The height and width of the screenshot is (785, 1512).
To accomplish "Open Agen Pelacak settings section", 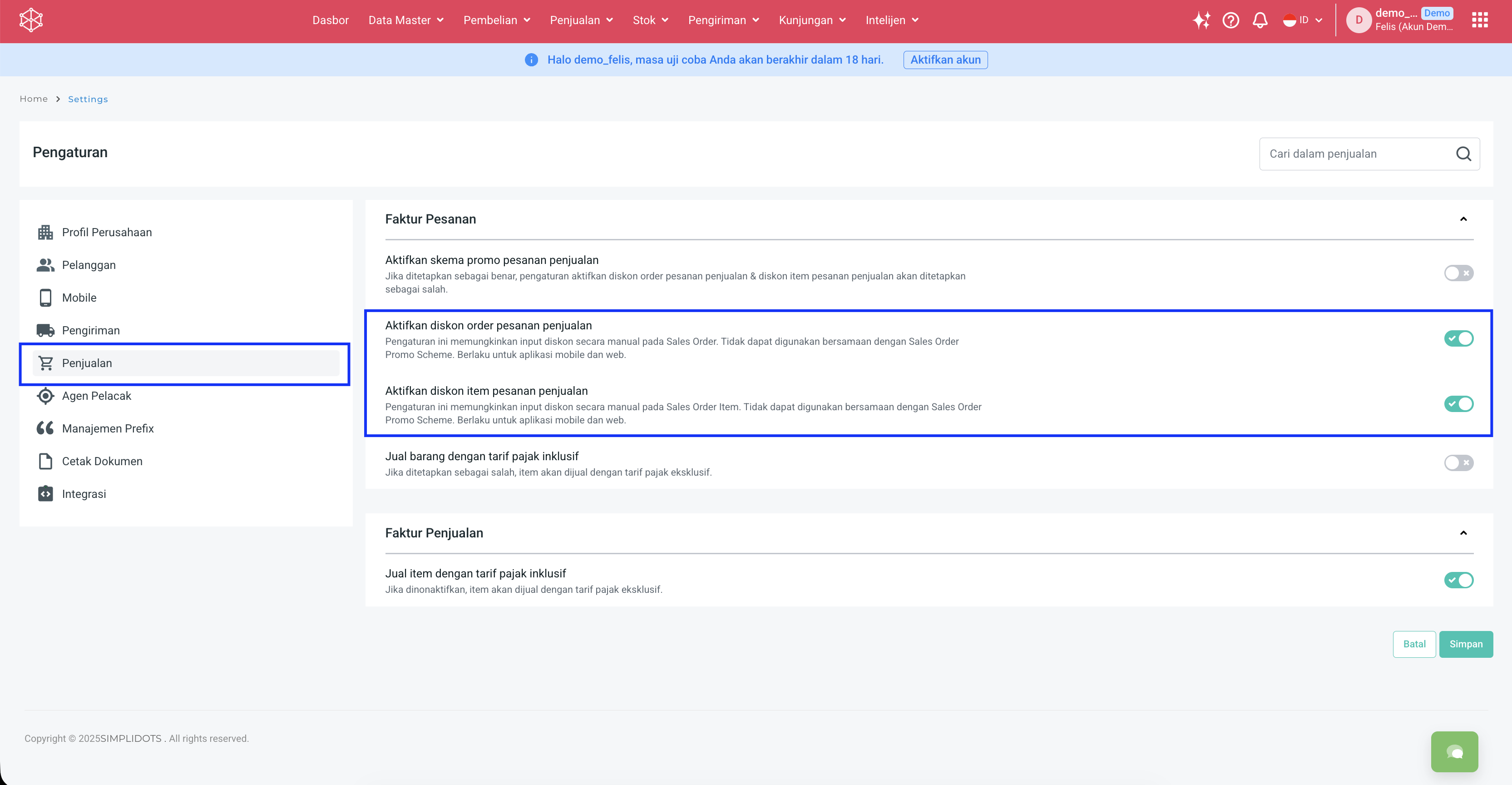I will pos(96,396).
